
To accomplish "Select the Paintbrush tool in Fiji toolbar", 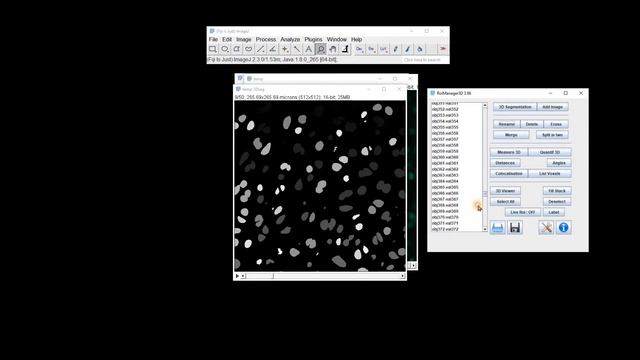I will (x=407, y=49).
